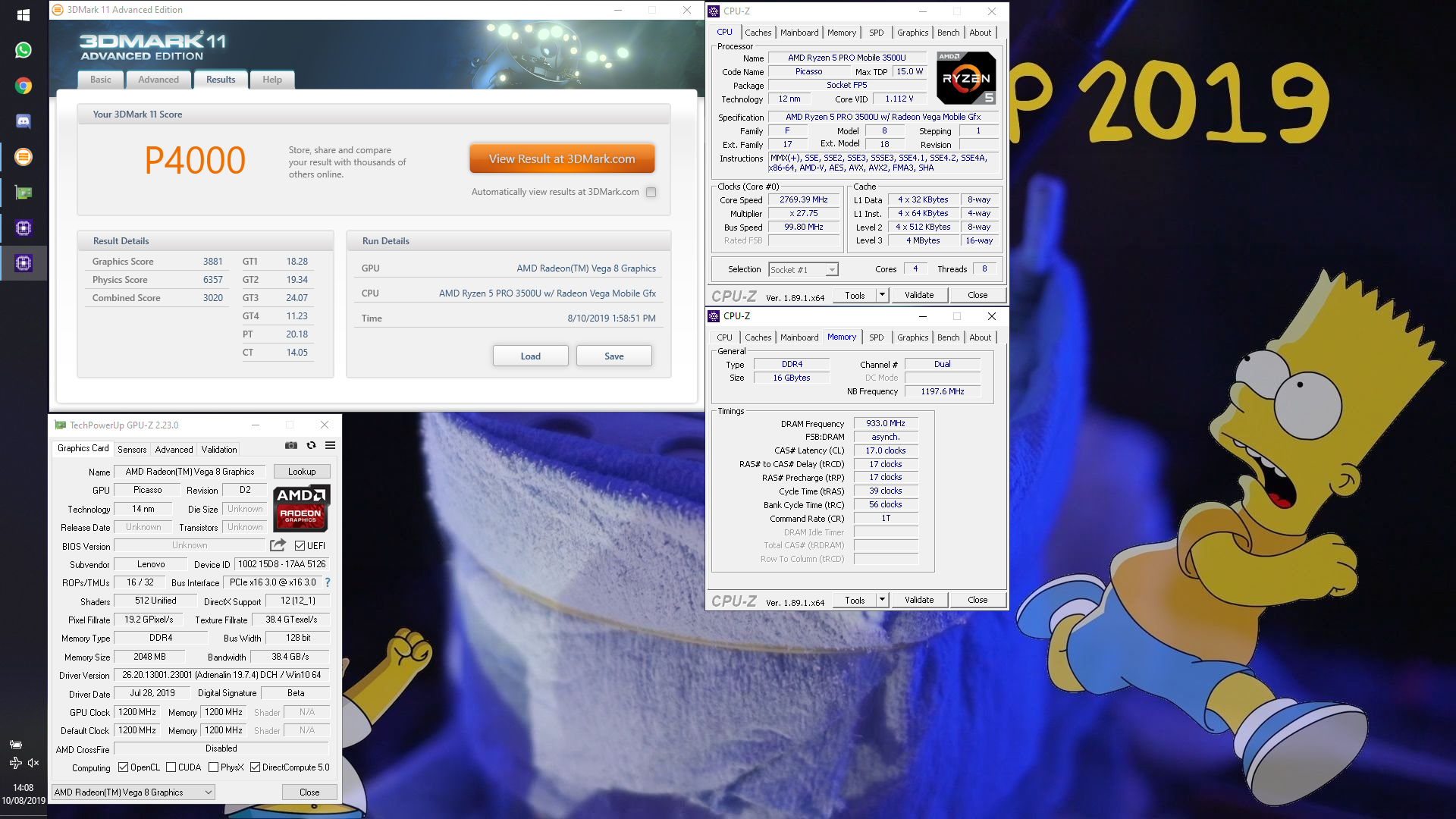Click Validate in the top CPU-Z window
Screen dimensions: 1456x819
919,295
